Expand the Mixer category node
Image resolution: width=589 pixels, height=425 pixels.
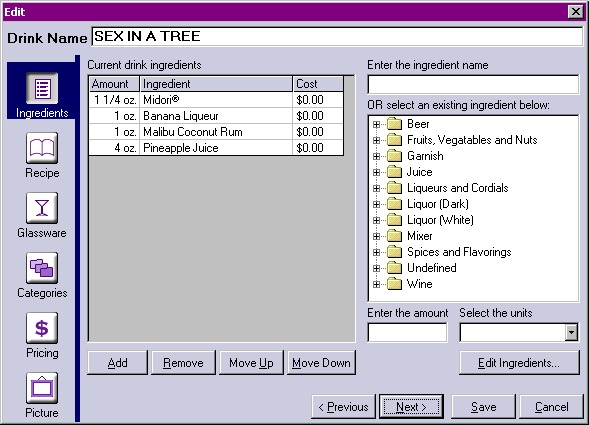[x=376, y=236]
